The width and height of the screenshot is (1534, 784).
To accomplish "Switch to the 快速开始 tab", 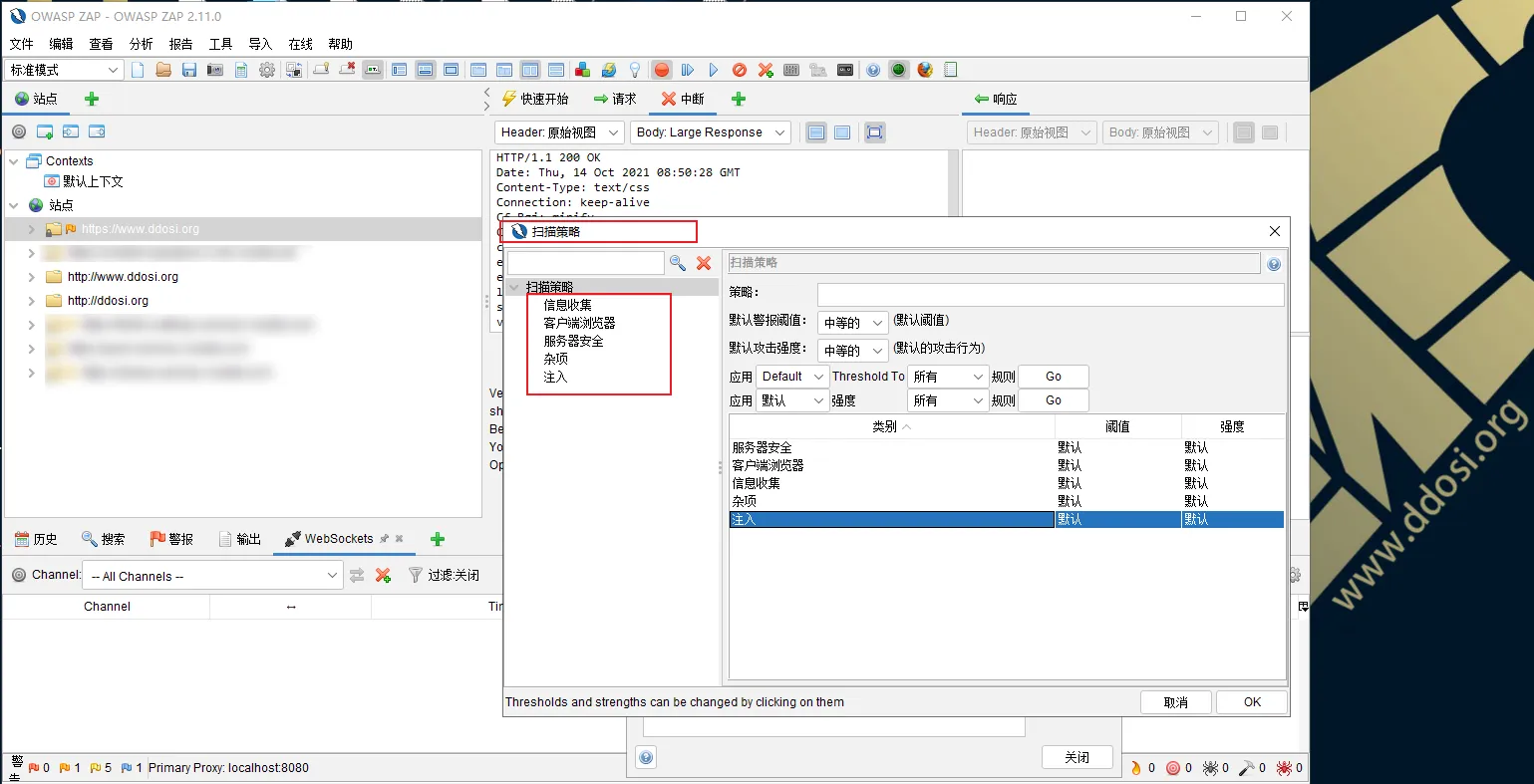I will coord(535,99).
